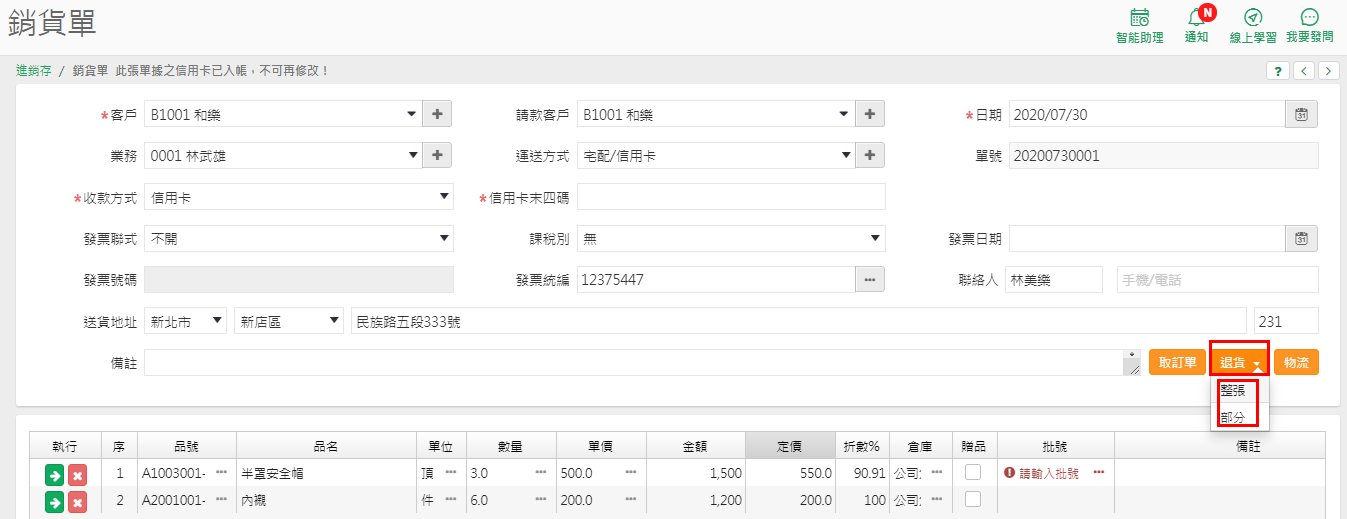Open 線上學習 online learning icon

(x=1253, y=18)
